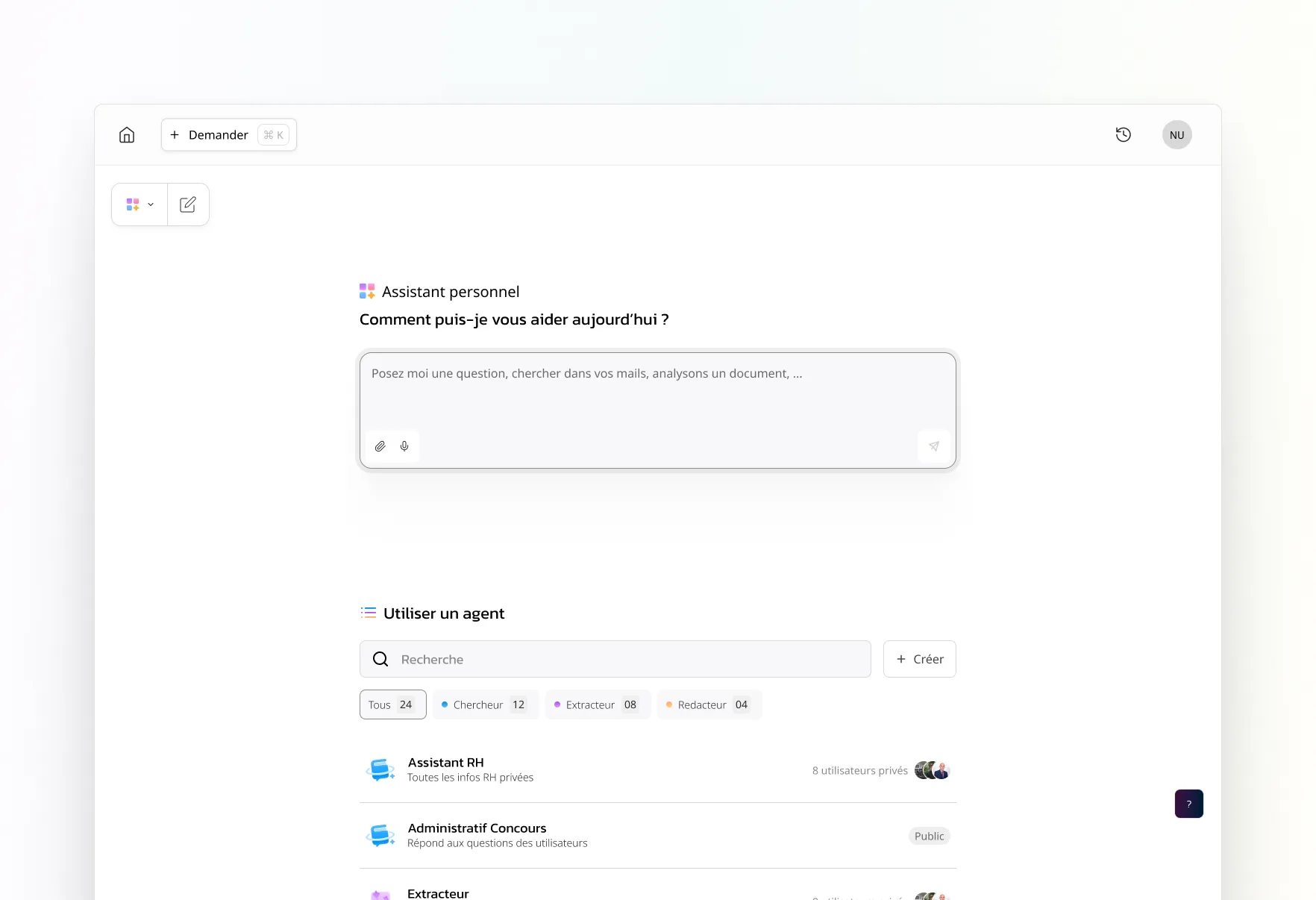Enable the Chercheur agent filter
The width and height of the screenshot is (1316, 900).
tap(485, 704)
